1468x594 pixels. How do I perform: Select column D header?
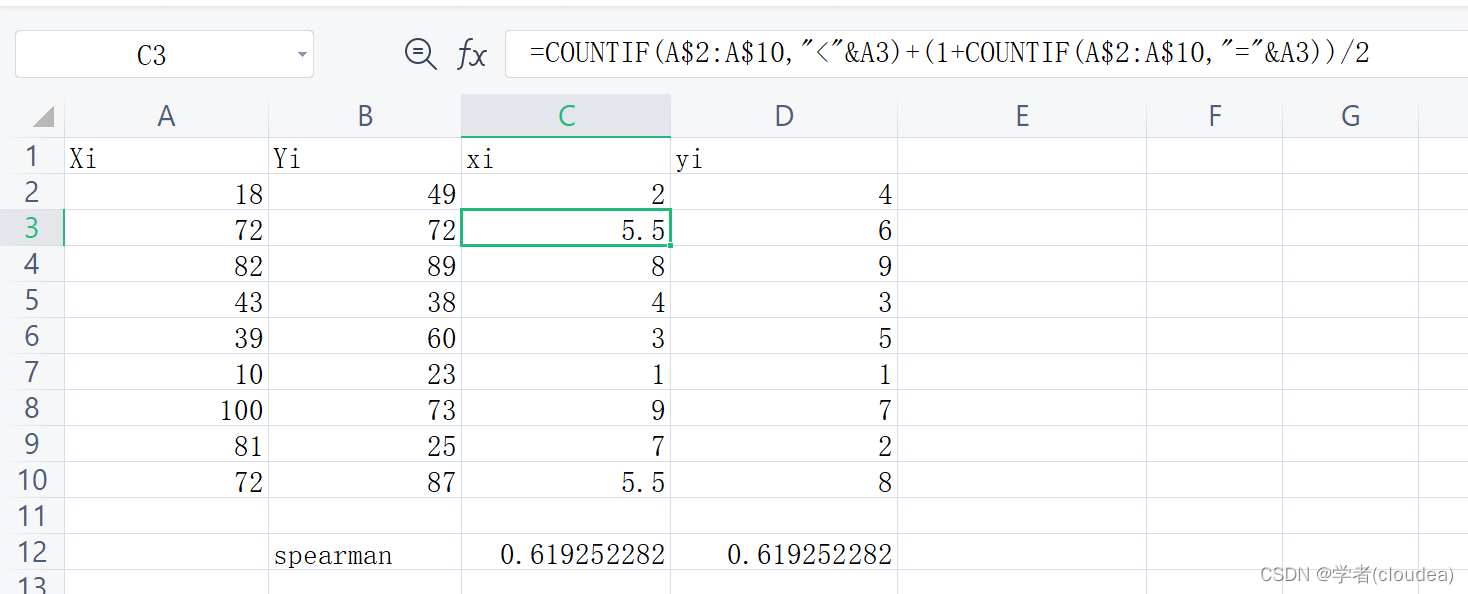[x=784, y=116]
